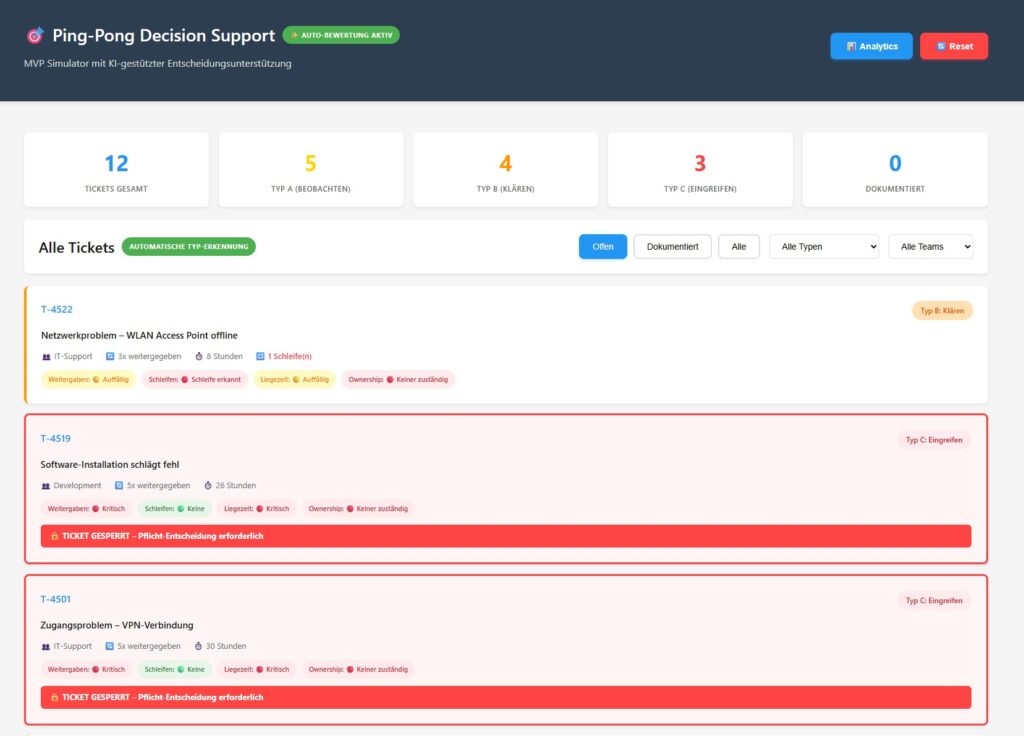Click the target logo icon beside the app title
The width and height of the screenshot is (1024, 736).
[x=35, y=36]
